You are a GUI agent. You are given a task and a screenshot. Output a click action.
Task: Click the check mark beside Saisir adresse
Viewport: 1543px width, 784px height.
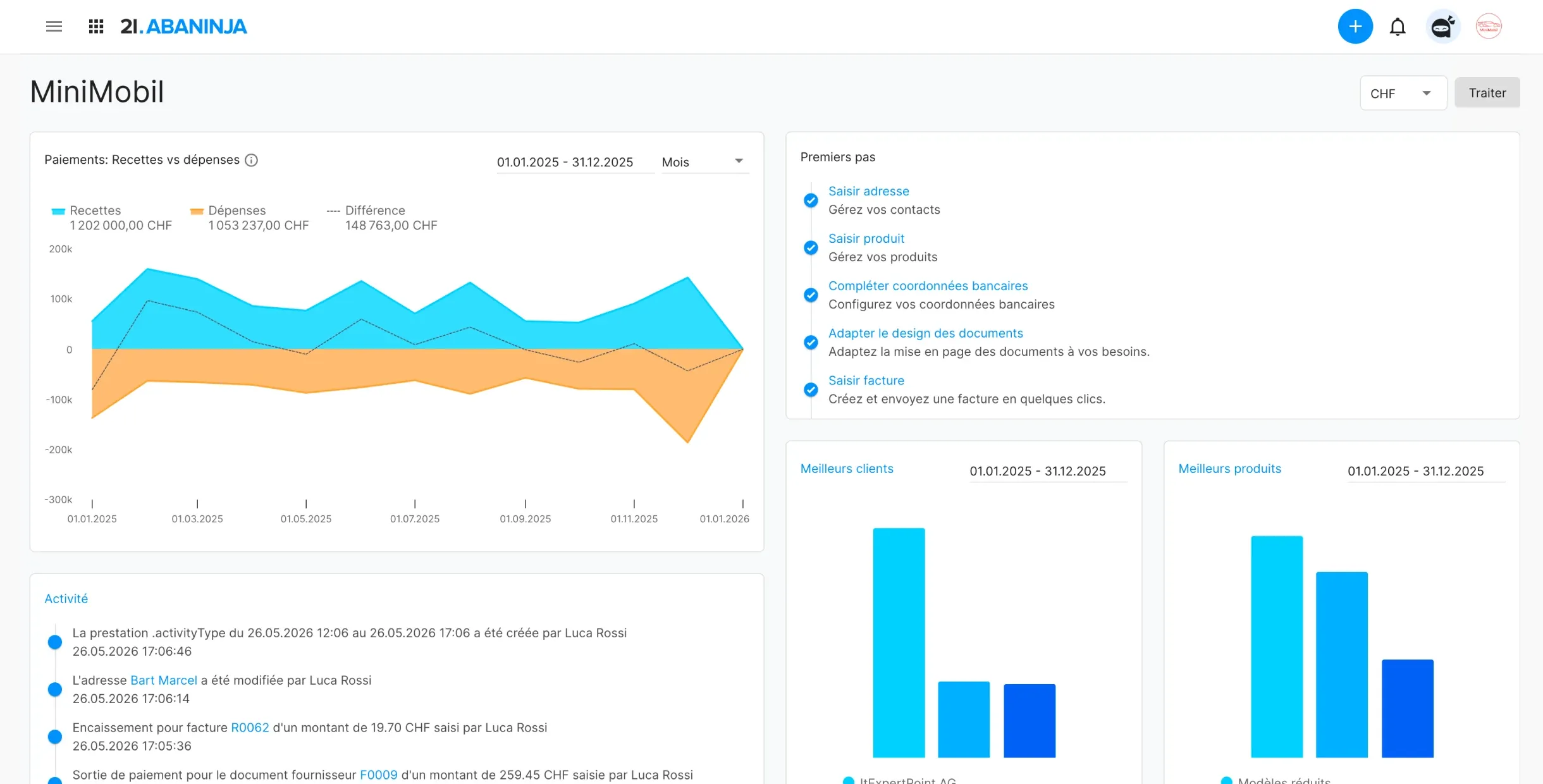pyautogui.click(x=811, y=200)
